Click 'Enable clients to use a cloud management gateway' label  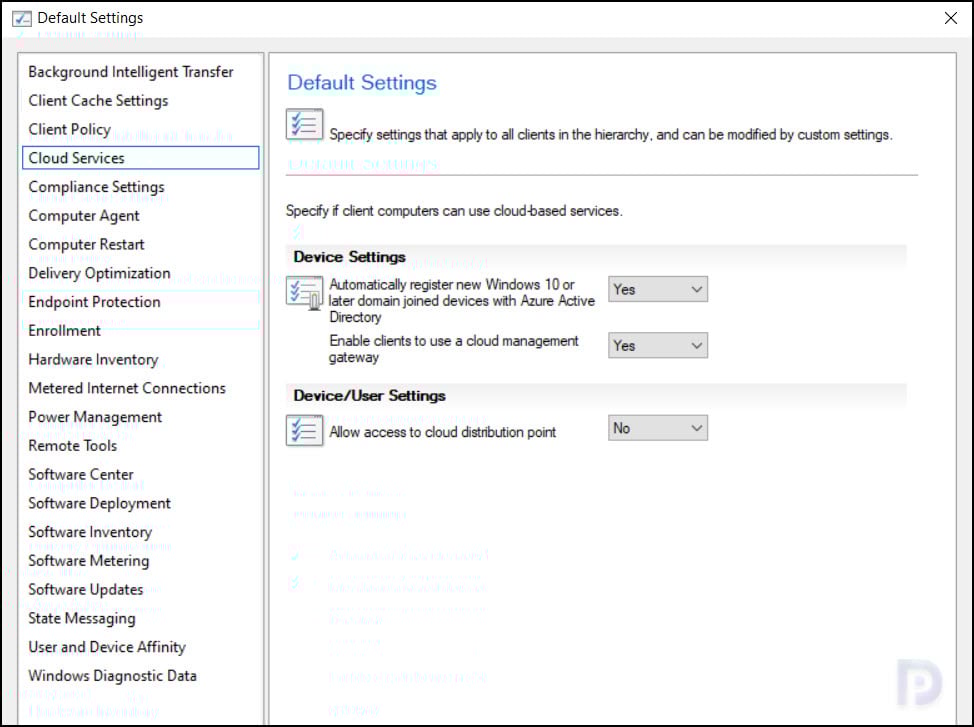click(x=454, y=349)
